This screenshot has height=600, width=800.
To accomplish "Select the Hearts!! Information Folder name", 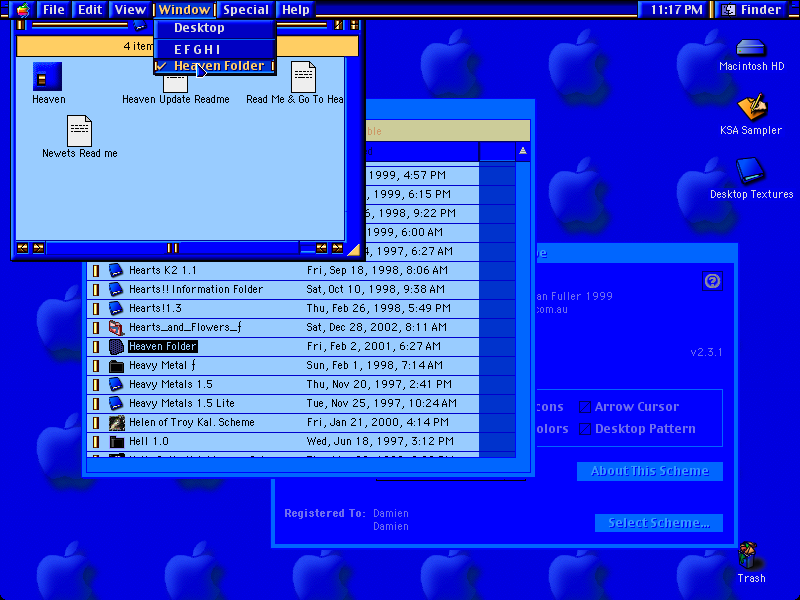I will [196, 289].
